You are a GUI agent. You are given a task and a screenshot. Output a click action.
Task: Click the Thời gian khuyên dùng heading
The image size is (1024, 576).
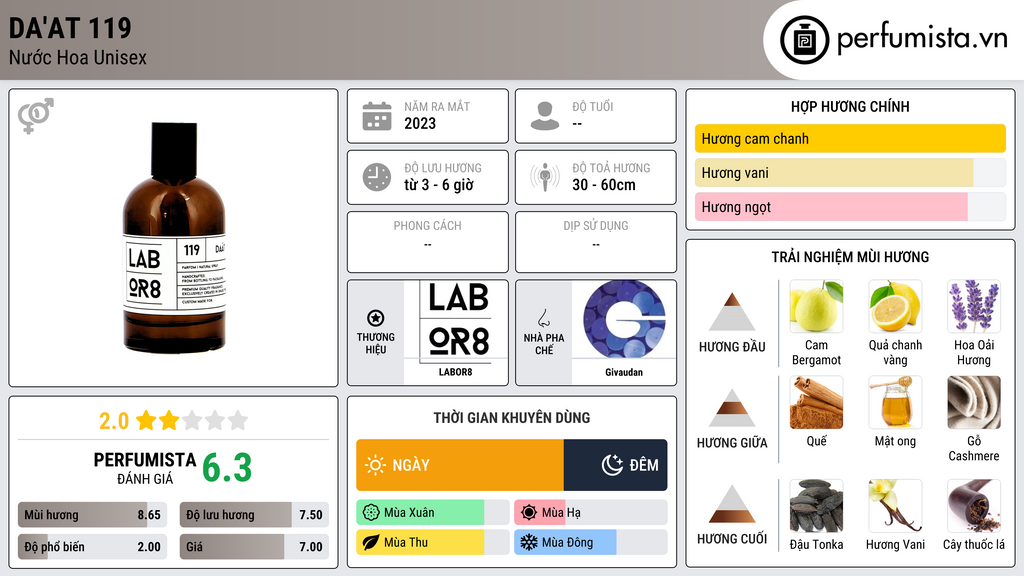pyautogui.click(x=512, y=417)
